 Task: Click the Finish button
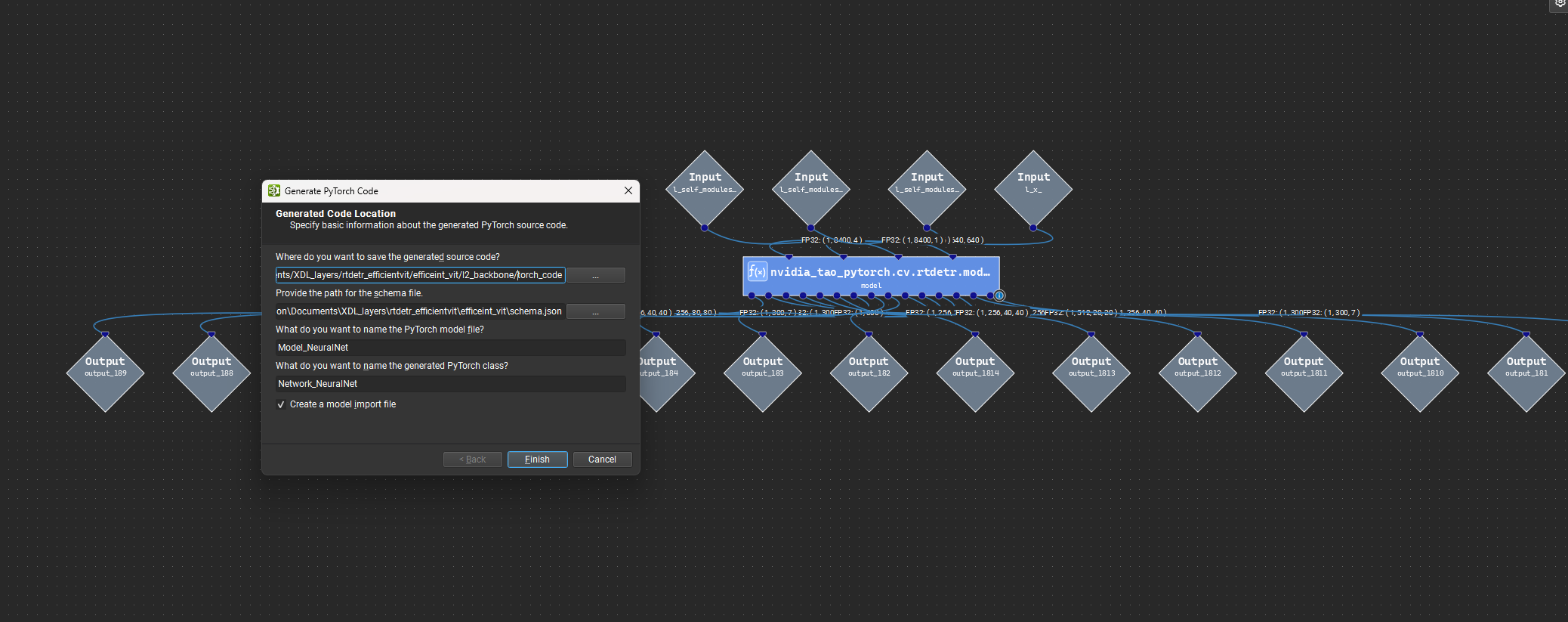[x=537, y=460]
